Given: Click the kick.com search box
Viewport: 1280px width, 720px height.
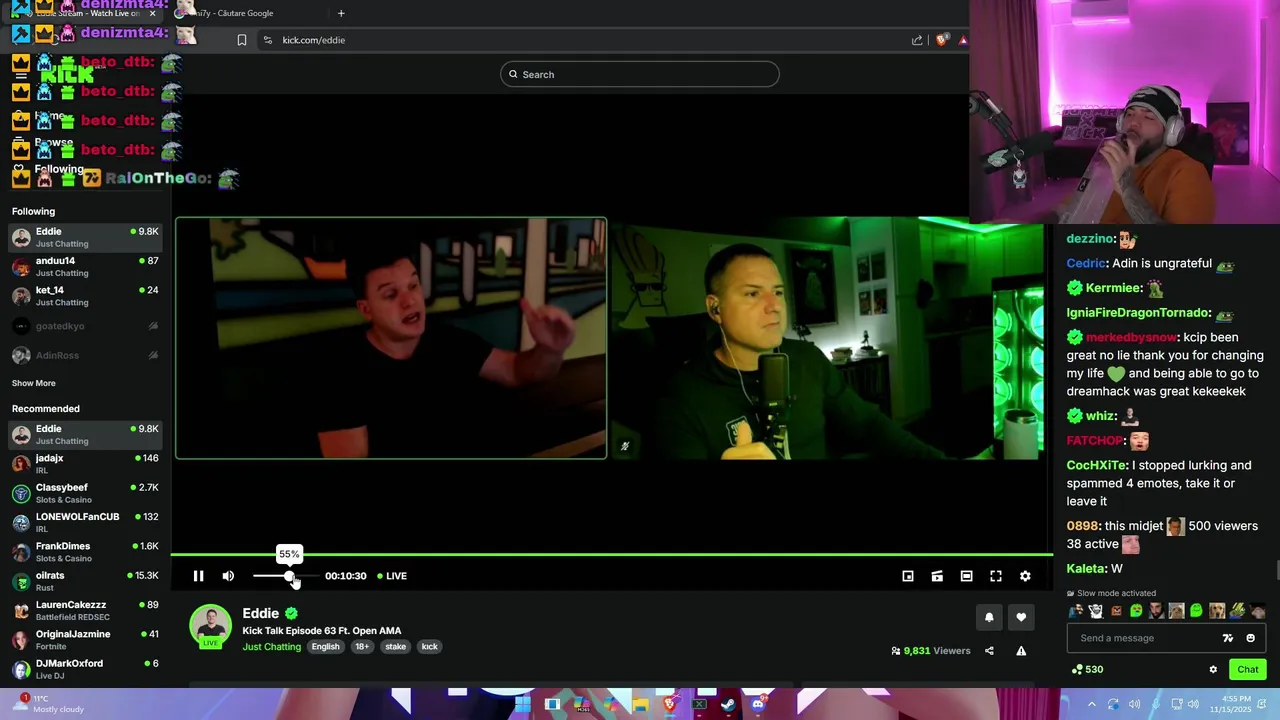Looking at the screenshot, I should [x=640, y=74].
